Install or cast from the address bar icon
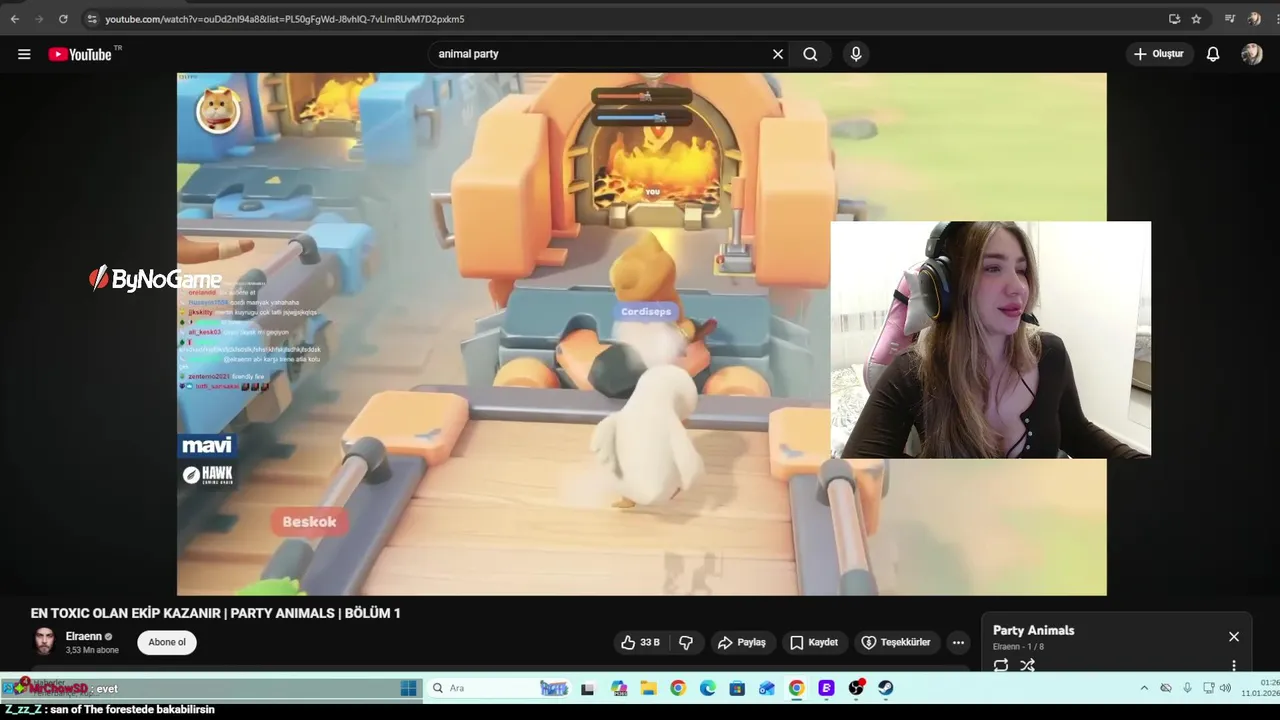Image resolution: width=1280 pixels, height=720 pixels. tap(1174, 19)
